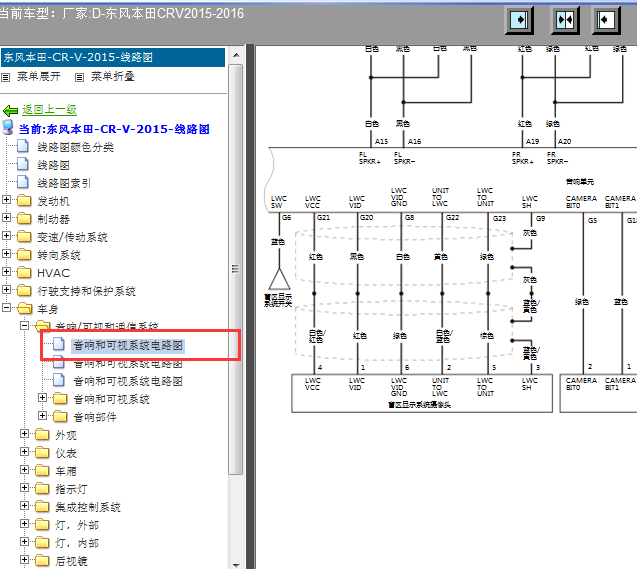Screen dimensions: 637x569
Task: Click folder icon next to 后视镜
Action: (x=42, y=560)
